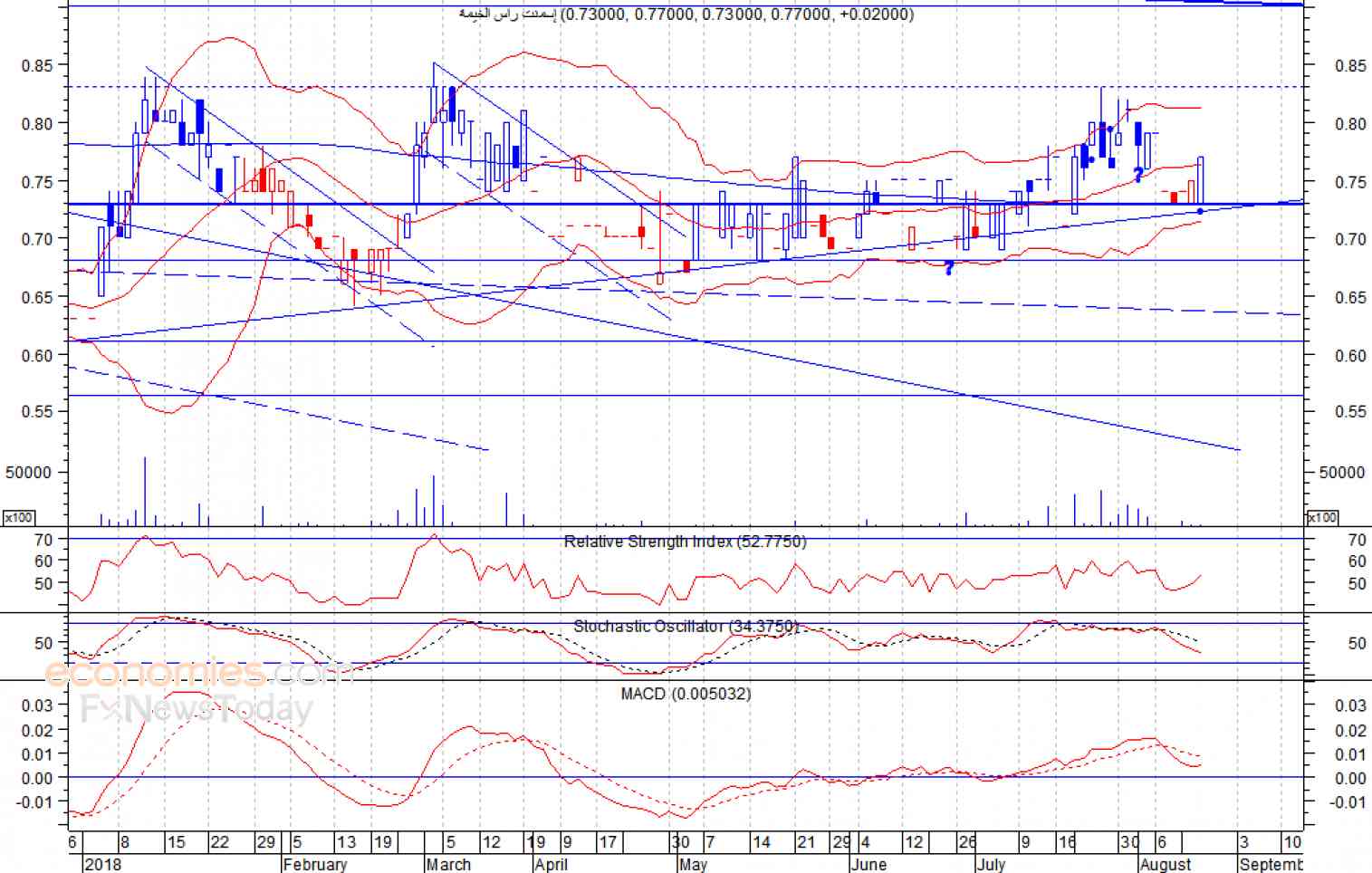Click the 2018 year label on the time axis
Image resolution: width=1372 pixels, height=873 pixels.
(x=102, y=864)
